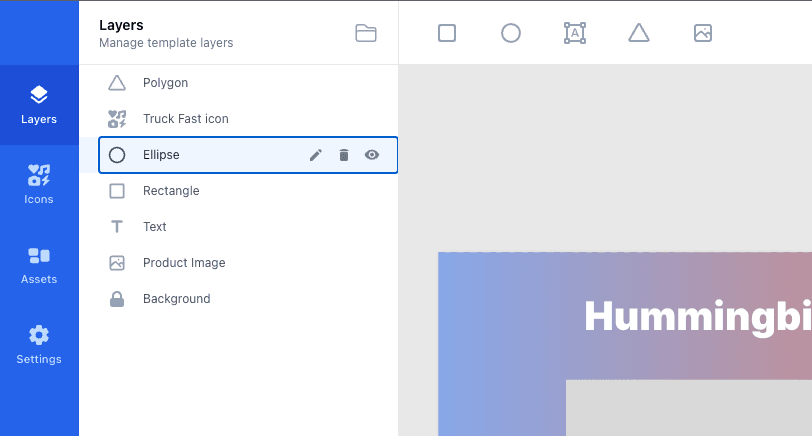
Task: Open the Settings tab in sidebar
Action: coord(39,345)
